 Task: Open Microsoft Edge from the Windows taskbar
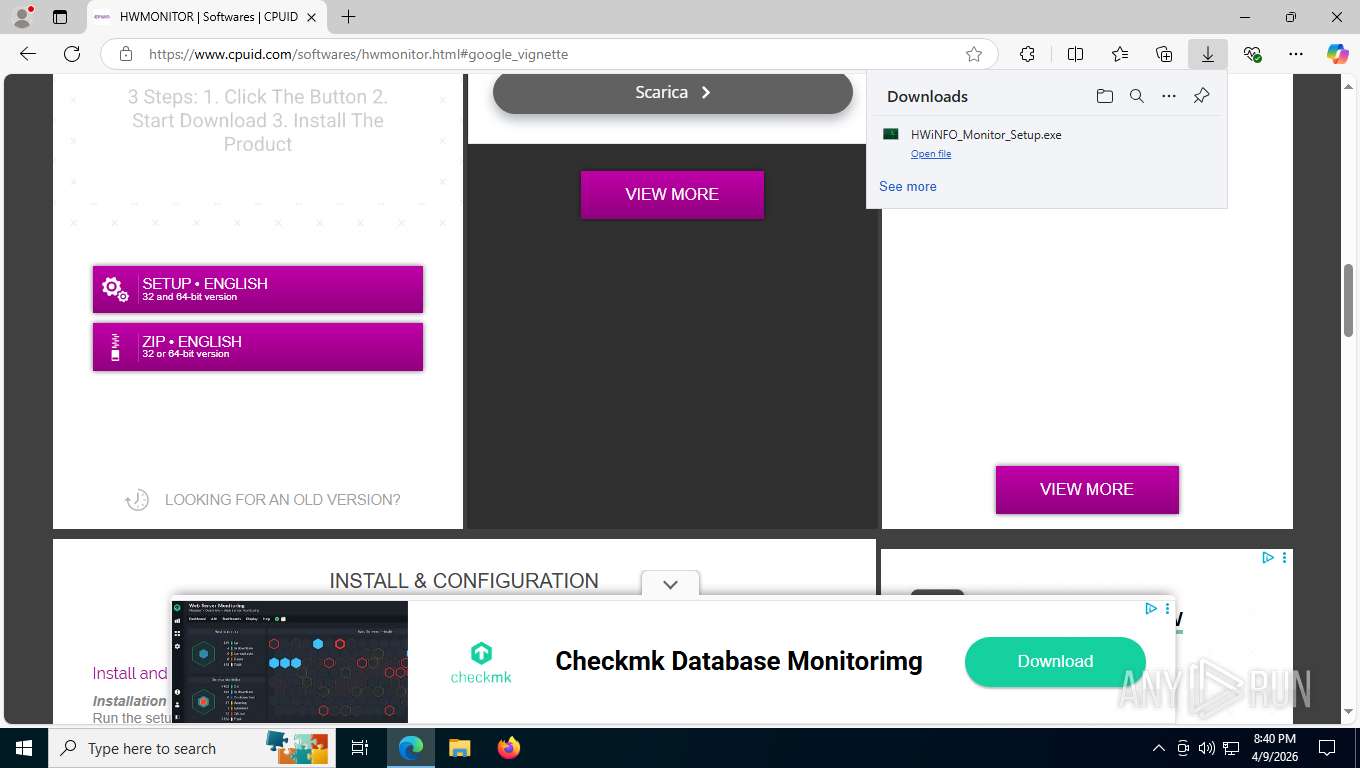(410, 748)
